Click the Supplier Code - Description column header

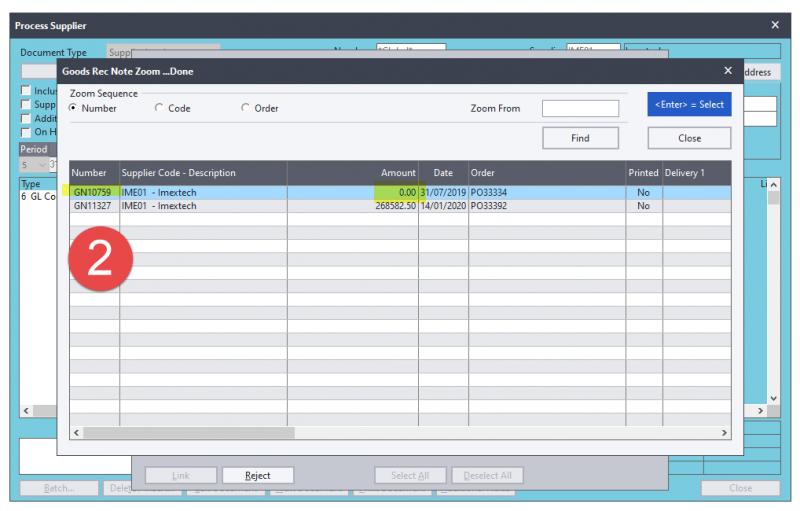coord(178,173)
